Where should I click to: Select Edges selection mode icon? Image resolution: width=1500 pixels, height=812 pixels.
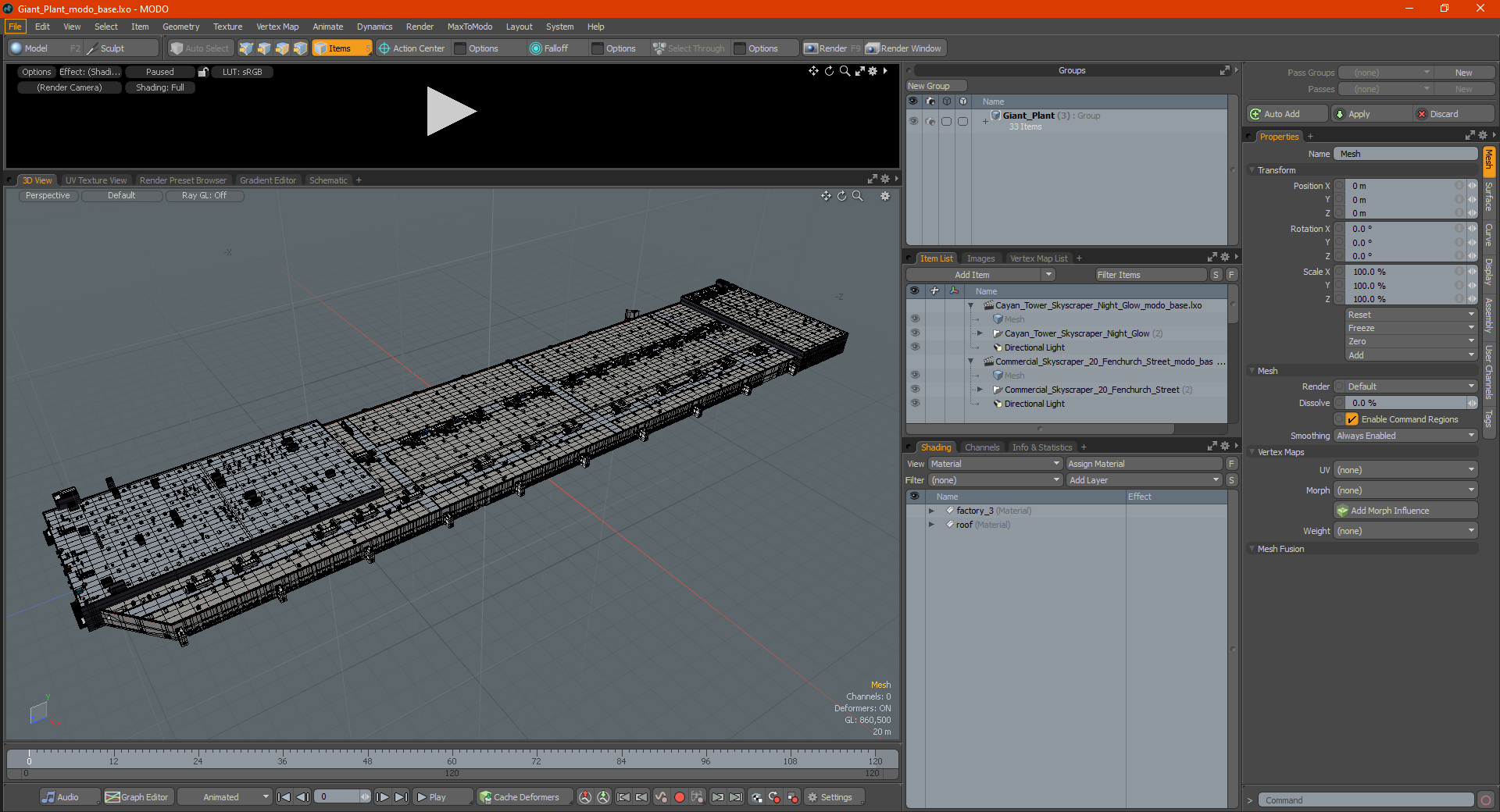(x=264, y=48)
